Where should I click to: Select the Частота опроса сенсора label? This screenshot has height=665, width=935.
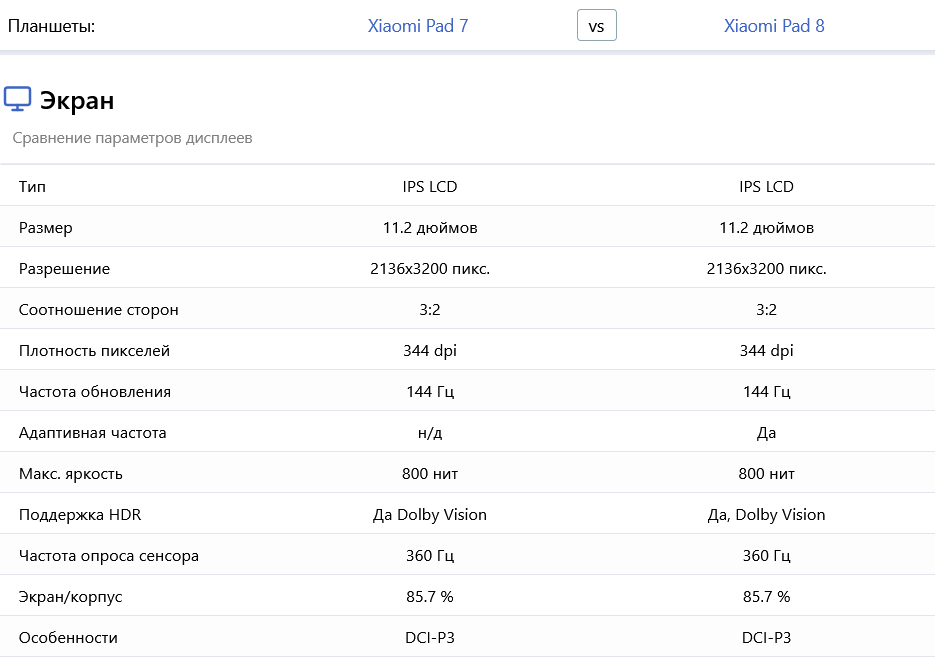[109, 556]
